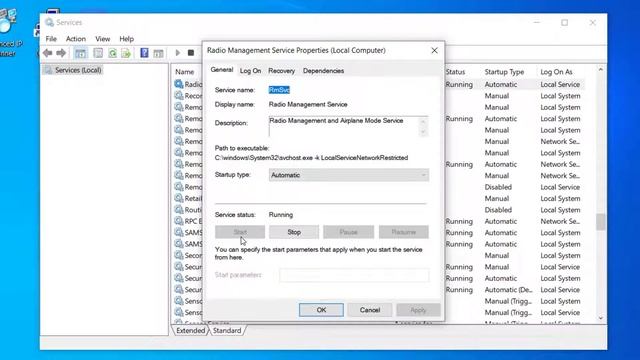This screenshot has width=640, height=360.
Task: Click the gear icon beside the Routi row
Action: 178,209
